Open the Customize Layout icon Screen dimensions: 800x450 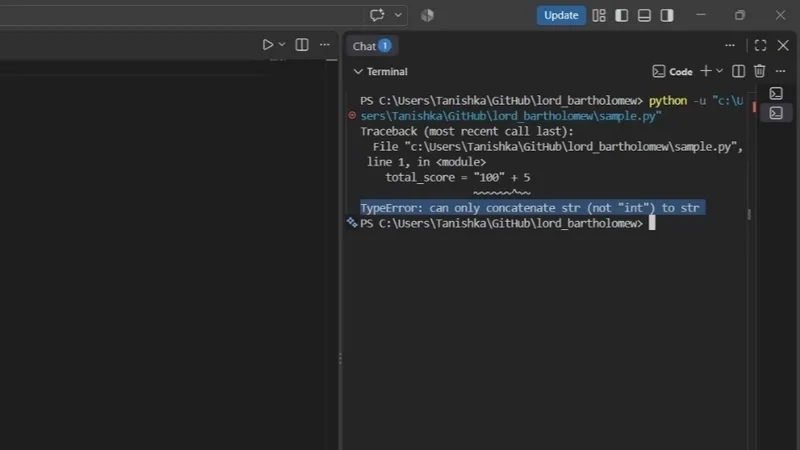pyautogui.click(x=599, y=16)
